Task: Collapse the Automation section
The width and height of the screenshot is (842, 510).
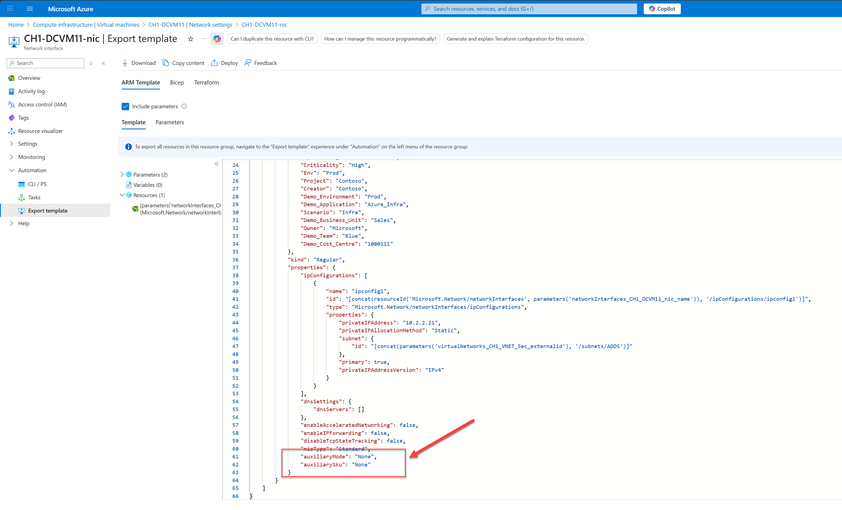Action: pos(32,170)
